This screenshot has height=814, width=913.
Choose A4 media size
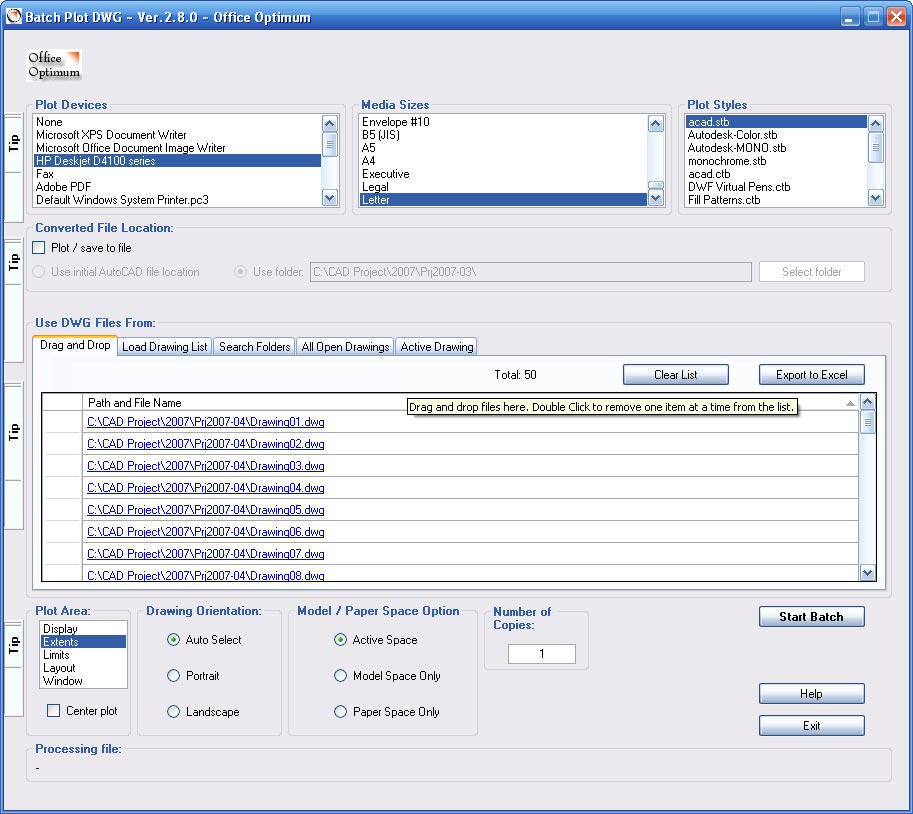point(503,161)
